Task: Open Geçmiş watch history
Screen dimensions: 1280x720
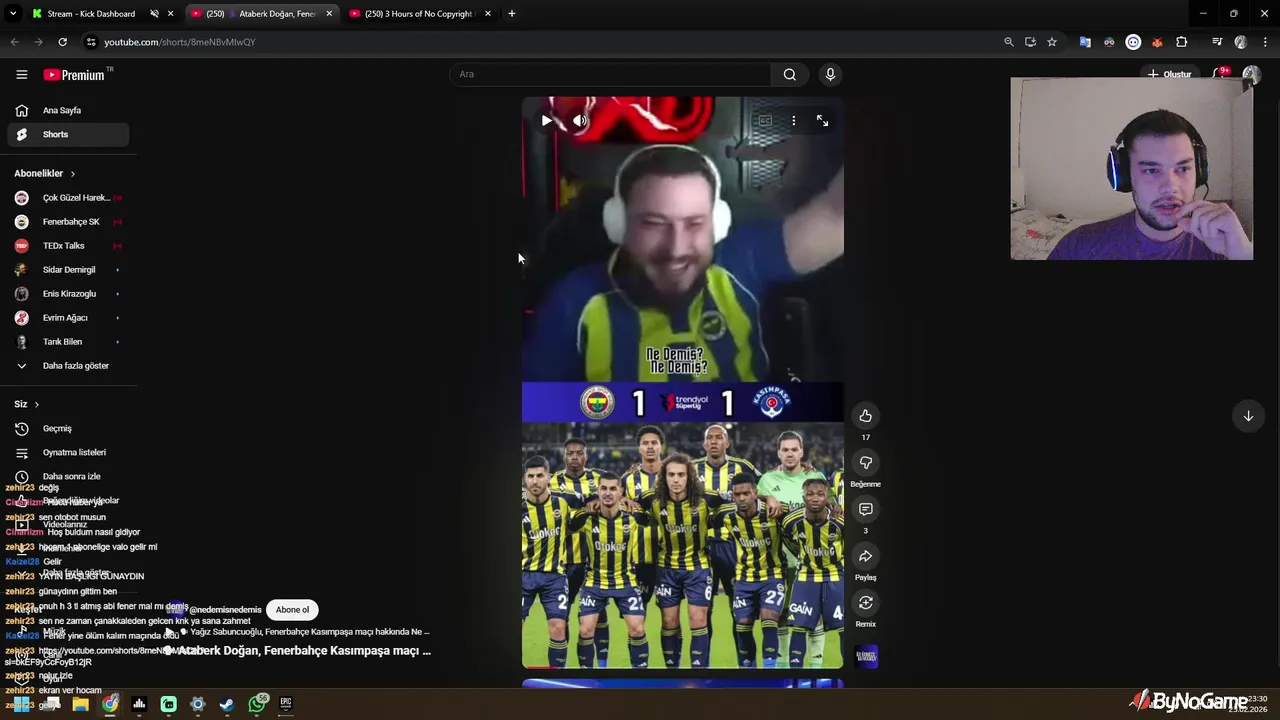Action: pyautogui.click(x=68, y=429)
